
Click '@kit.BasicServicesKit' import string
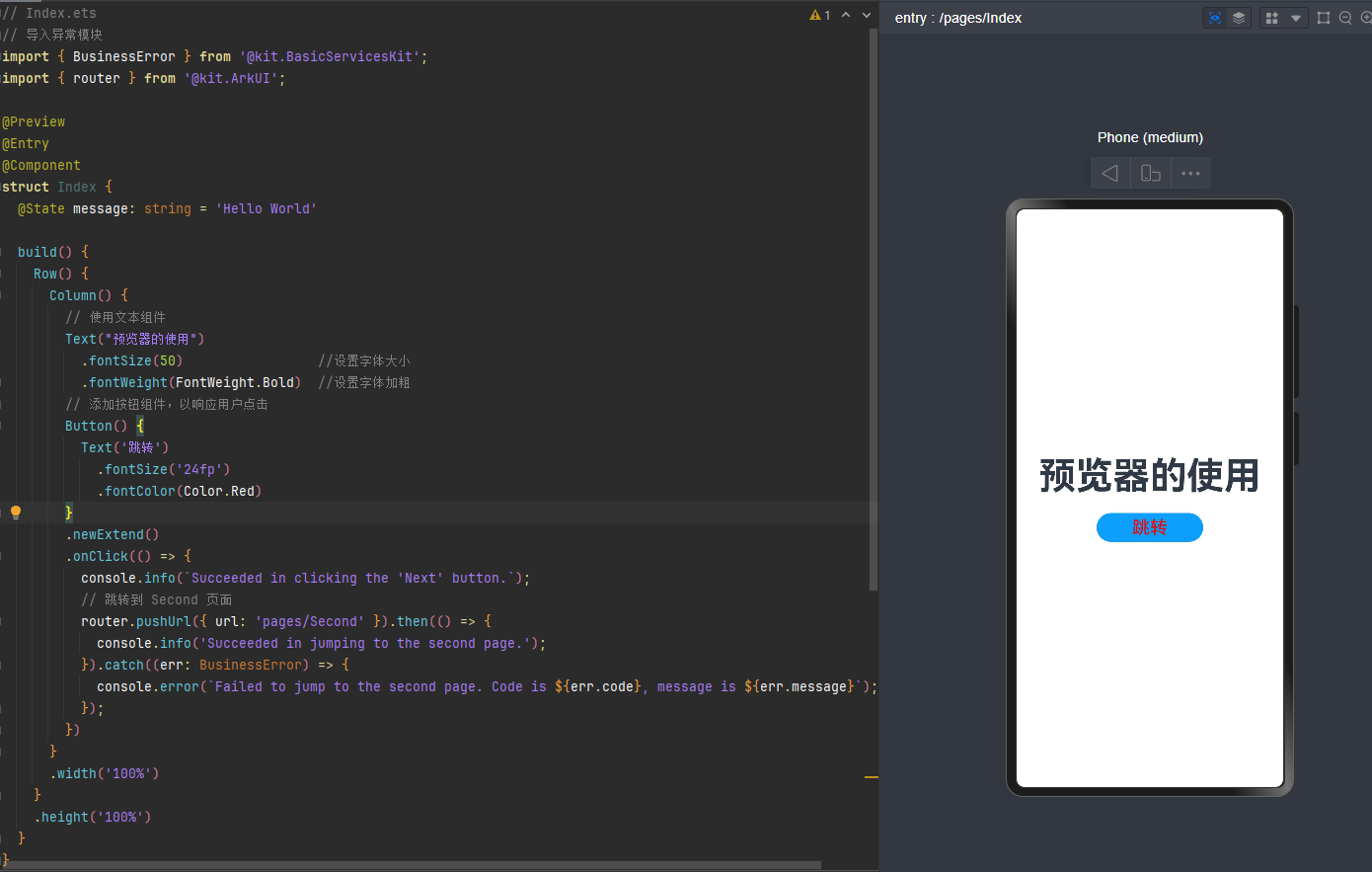[x=330, y=56]
